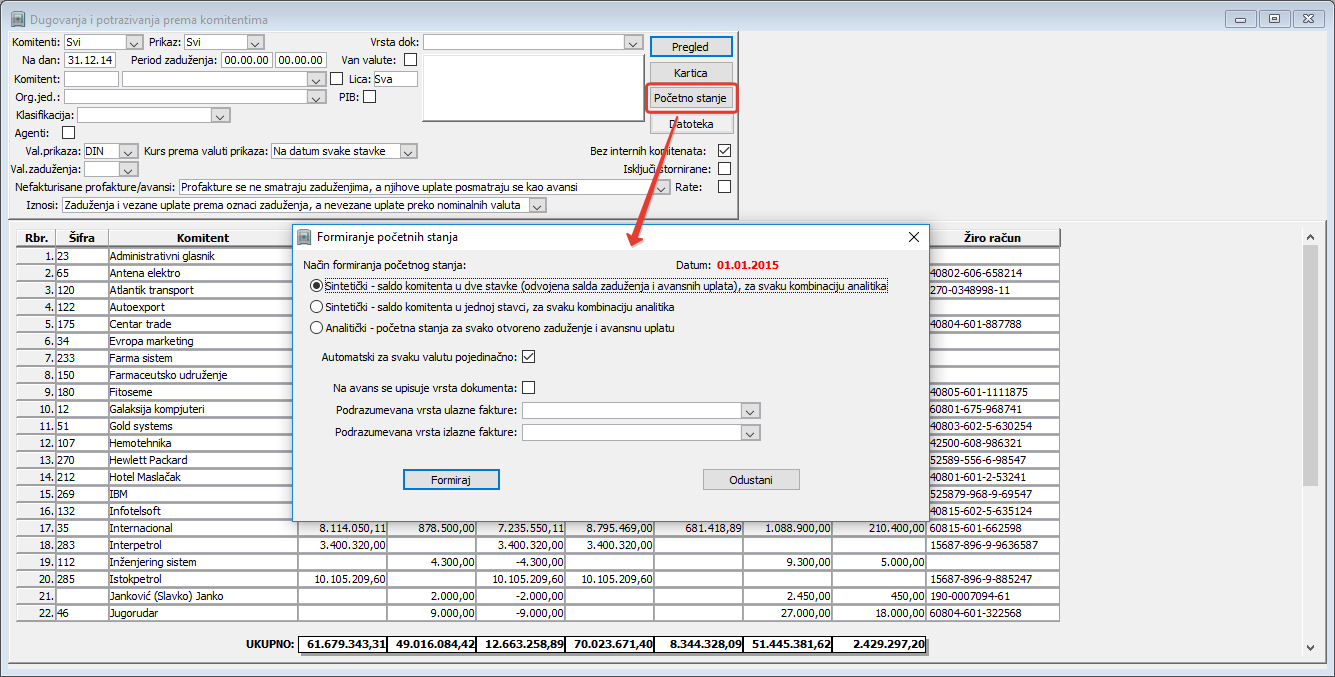The image size is (1335, 677).
Task: Expand the Org.jed. dropdown
Action: 317,97
